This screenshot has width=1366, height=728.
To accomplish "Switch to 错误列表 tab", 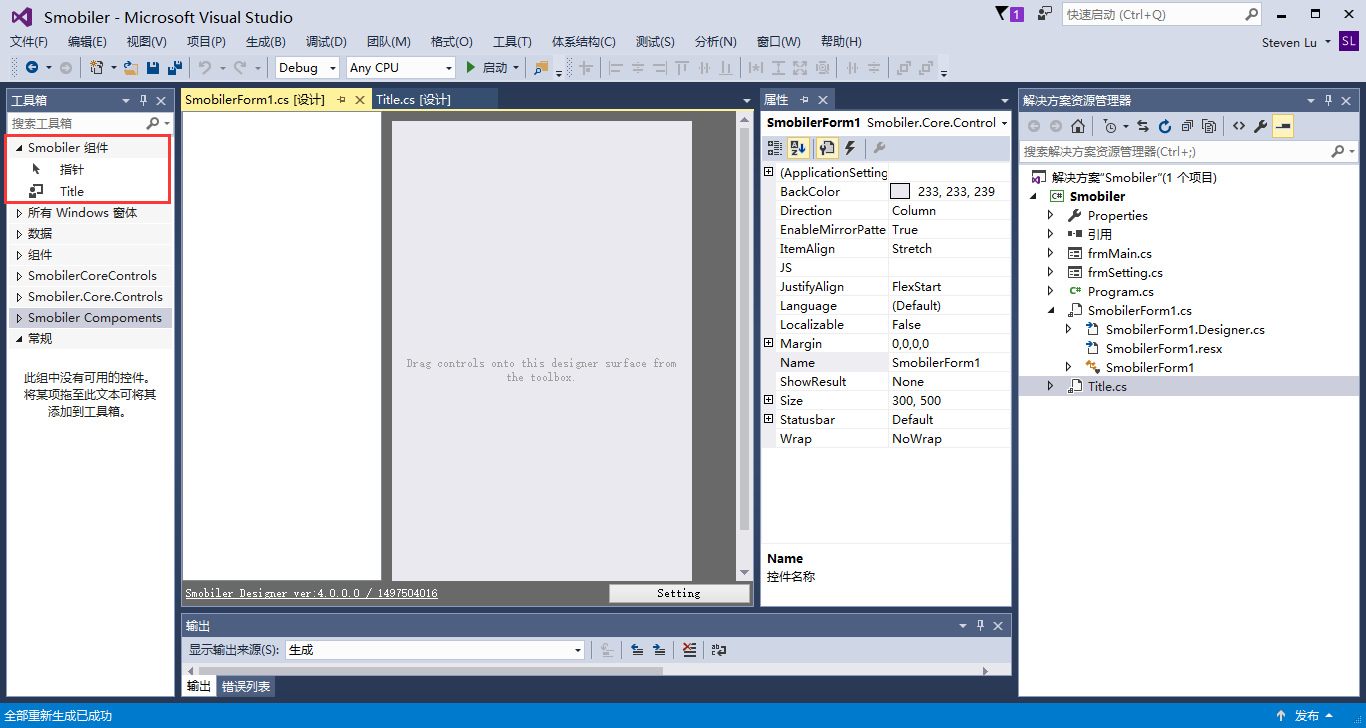I will pyautogui.click(x=246, y=687).
